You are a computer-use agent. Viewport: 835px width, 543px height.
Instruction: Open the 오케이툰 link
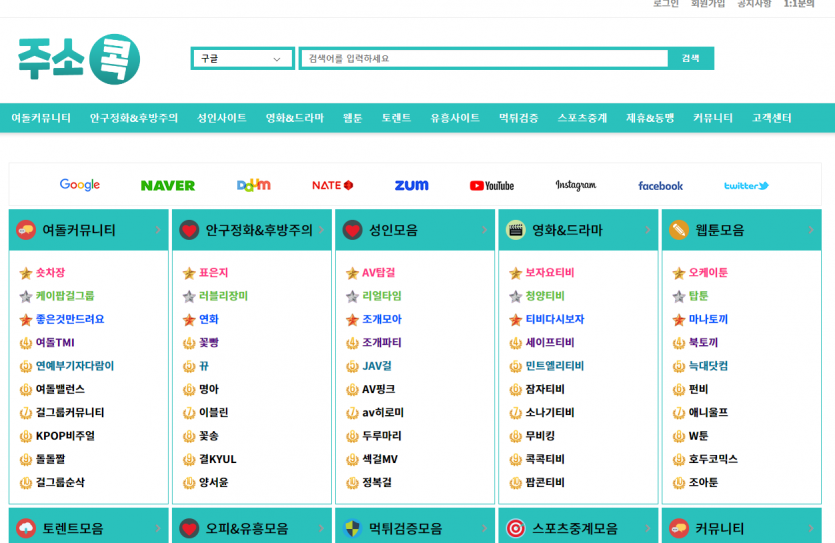[708, 273]
